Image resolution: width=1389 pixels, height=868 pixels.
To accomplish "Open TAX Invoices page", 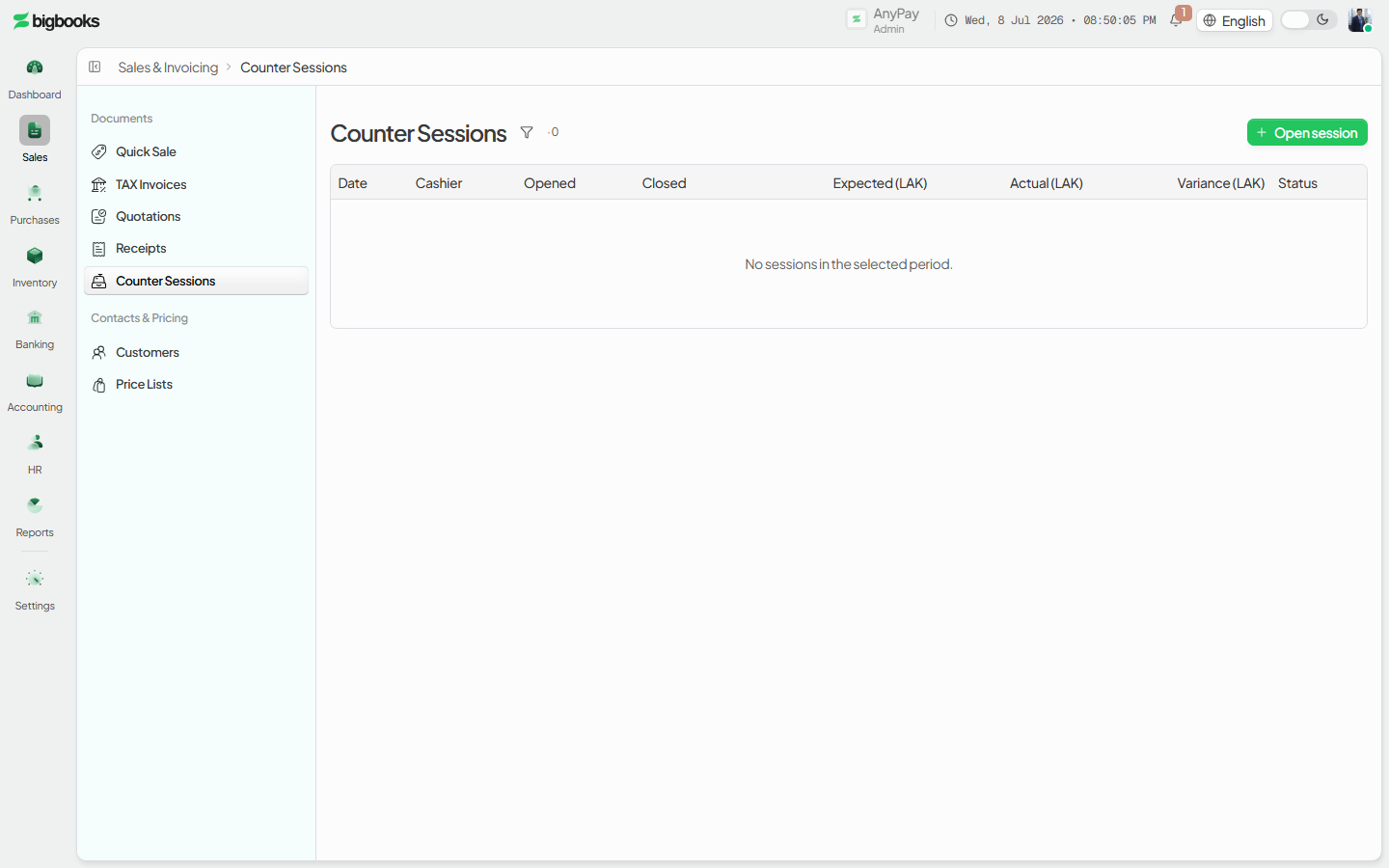I will point(197,184).
